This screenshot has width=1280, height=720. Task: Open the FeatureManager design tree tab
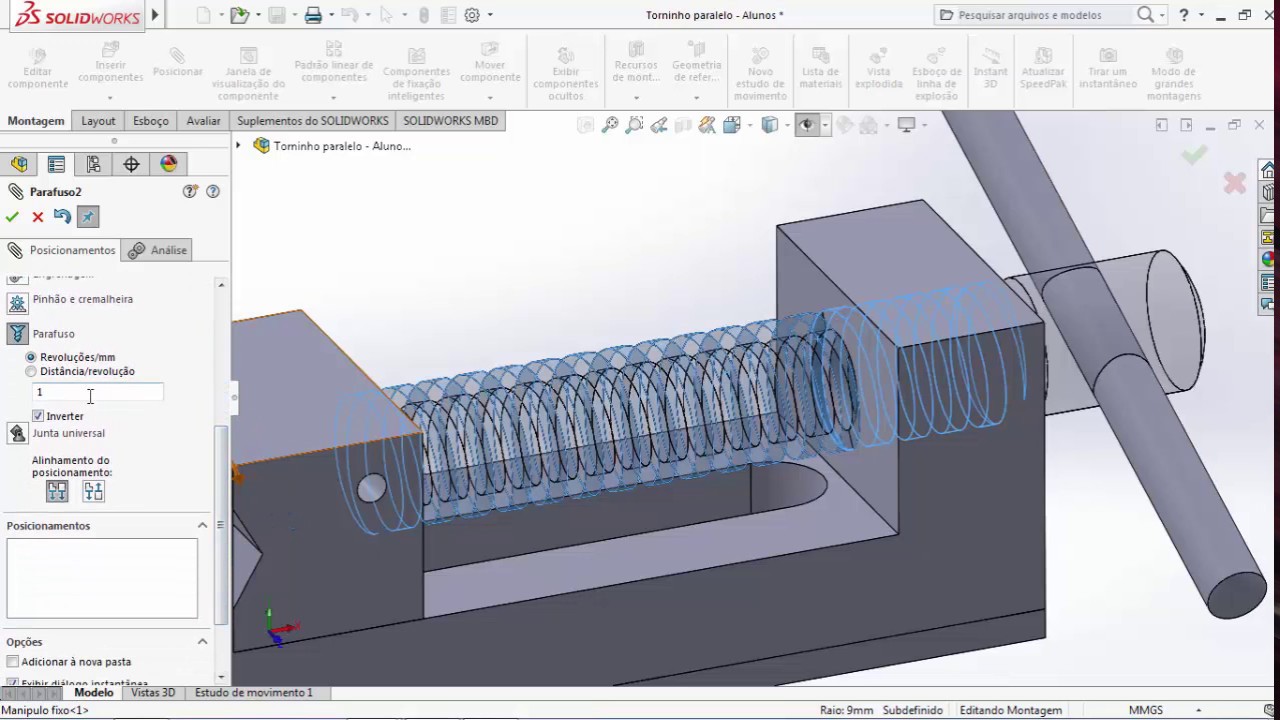click(x=19, y=164)
